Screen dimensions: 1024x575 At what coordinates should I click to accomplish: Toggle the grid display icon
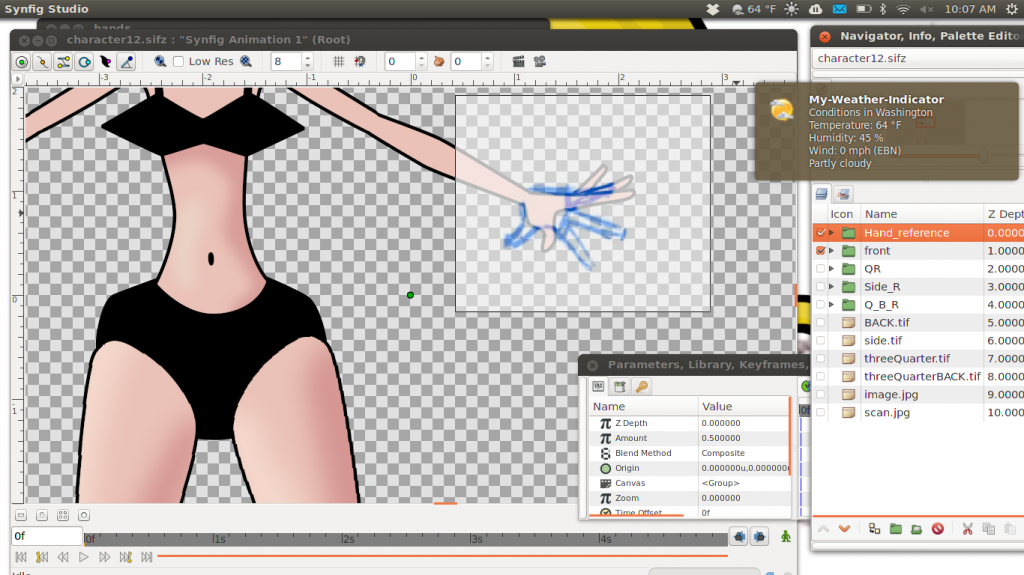(x=338, y=61)
